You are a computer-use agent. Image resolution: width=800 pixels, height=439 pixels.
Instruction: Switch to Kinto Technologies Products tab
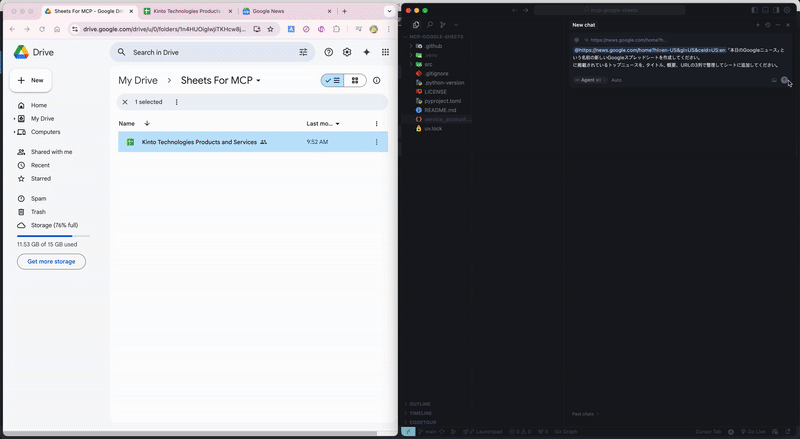coord(187,11)
